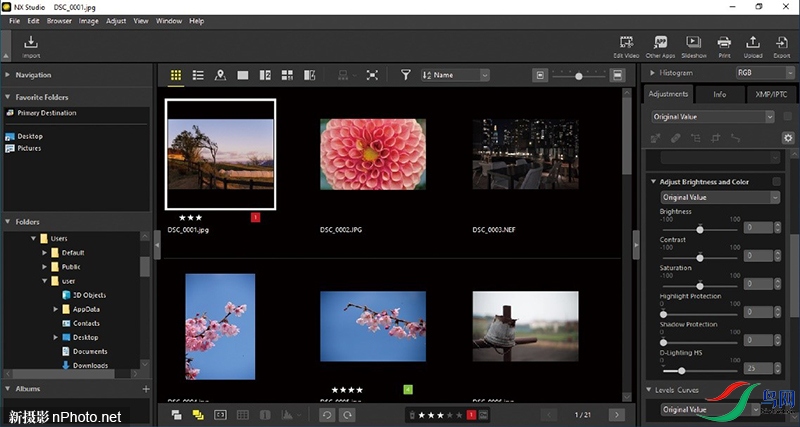This screenshot has width=800, height=427.
Task: Toggle the Adjust Brightness and Color checkbox
Action: [776, 182]
